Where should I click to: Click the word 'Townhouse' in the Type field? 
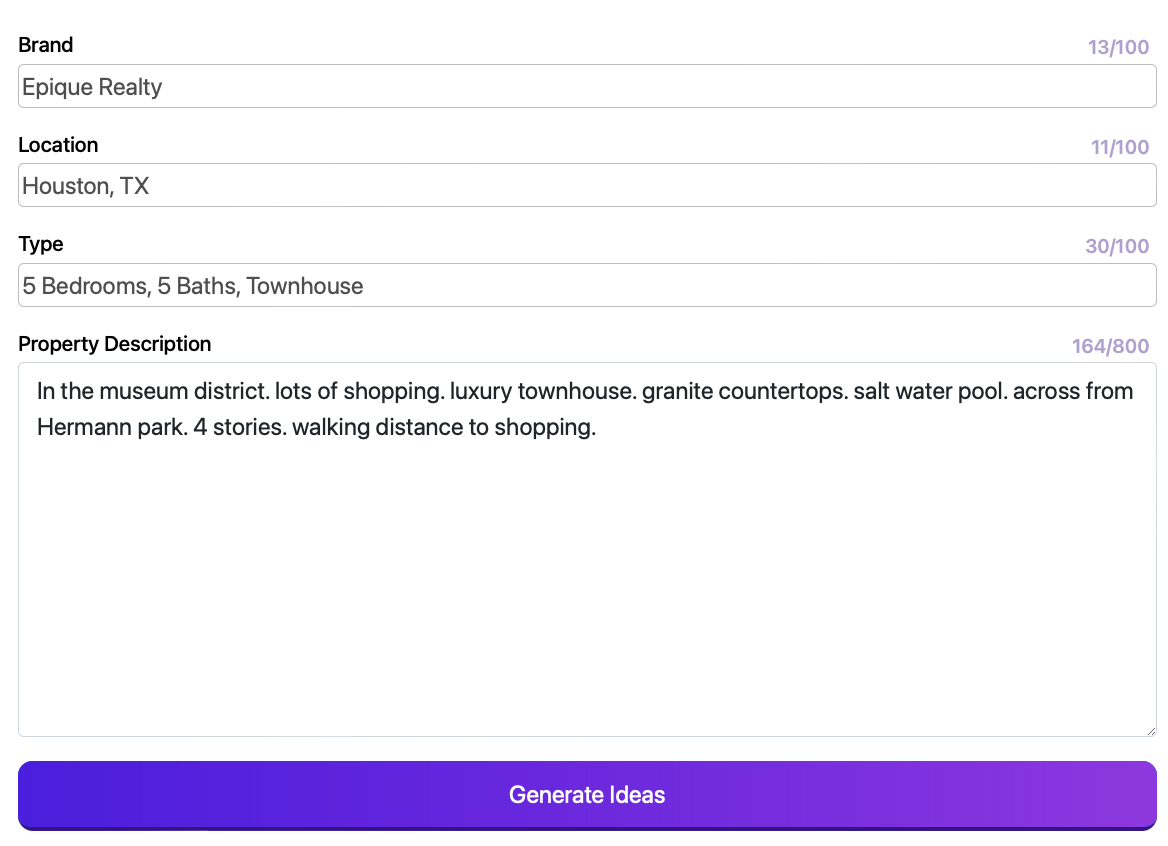coord(305,287)
